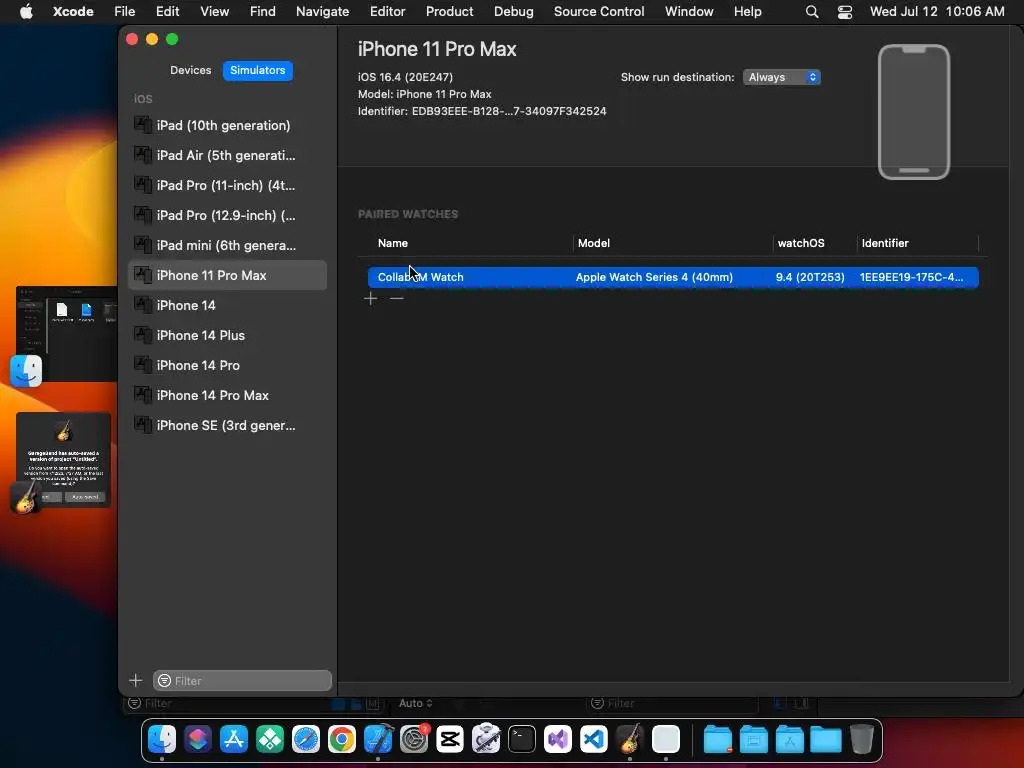Open the Trash in the Dock
Screen dimensions: 1024x768
point(862,739)
